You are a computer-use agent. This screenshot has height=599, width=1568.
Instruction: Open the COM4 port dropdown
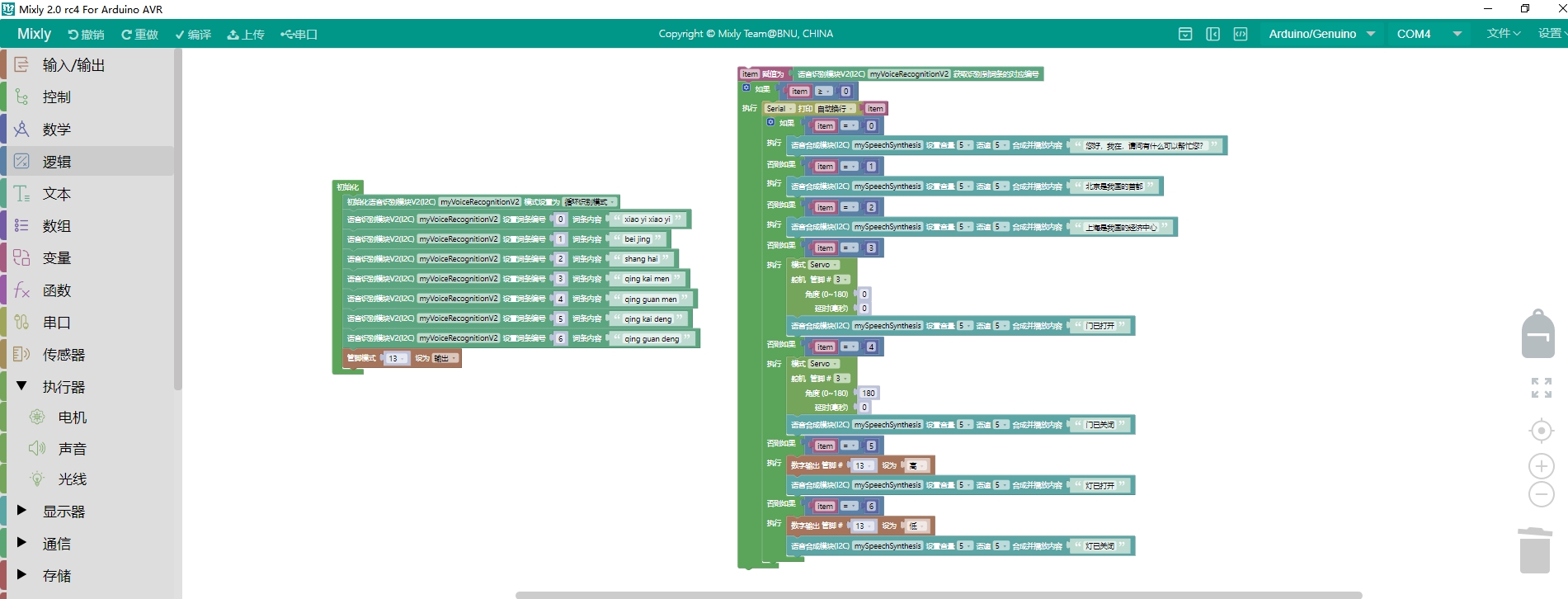1429,34
